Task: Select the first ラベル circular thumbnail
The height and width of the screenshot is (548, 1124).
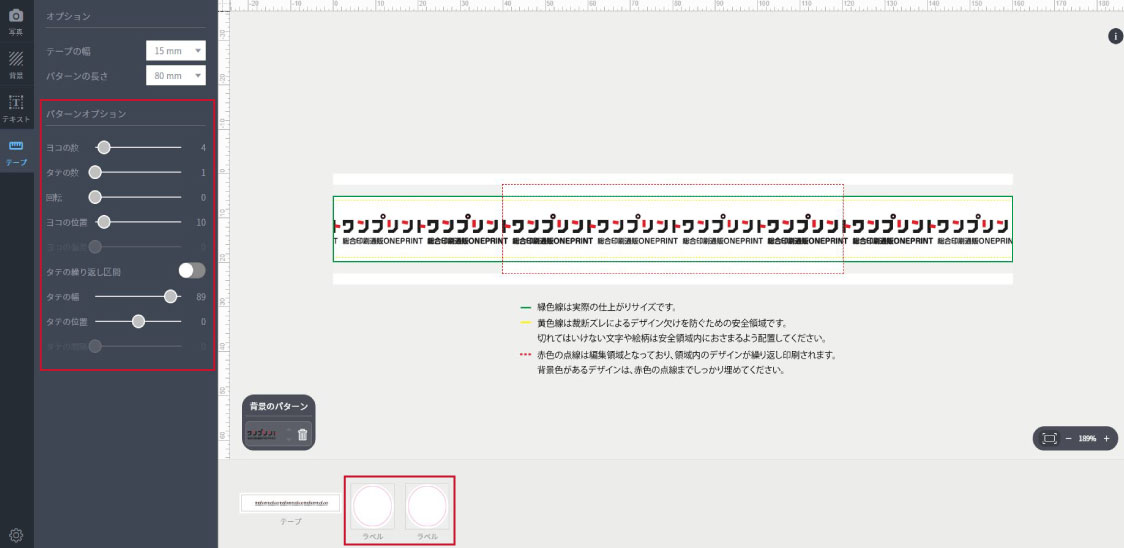Action: point(372,506)
